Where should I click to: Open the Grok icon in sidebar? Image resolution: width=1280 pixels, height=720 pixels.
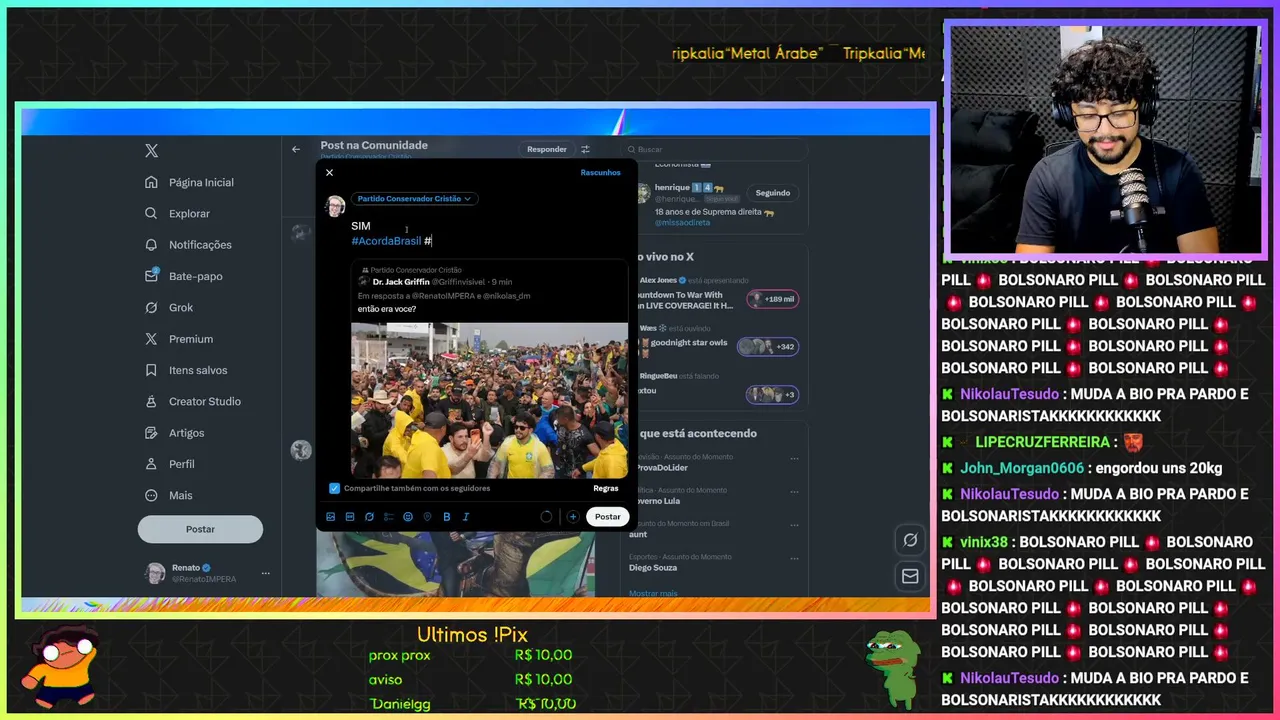pos(151,307)
